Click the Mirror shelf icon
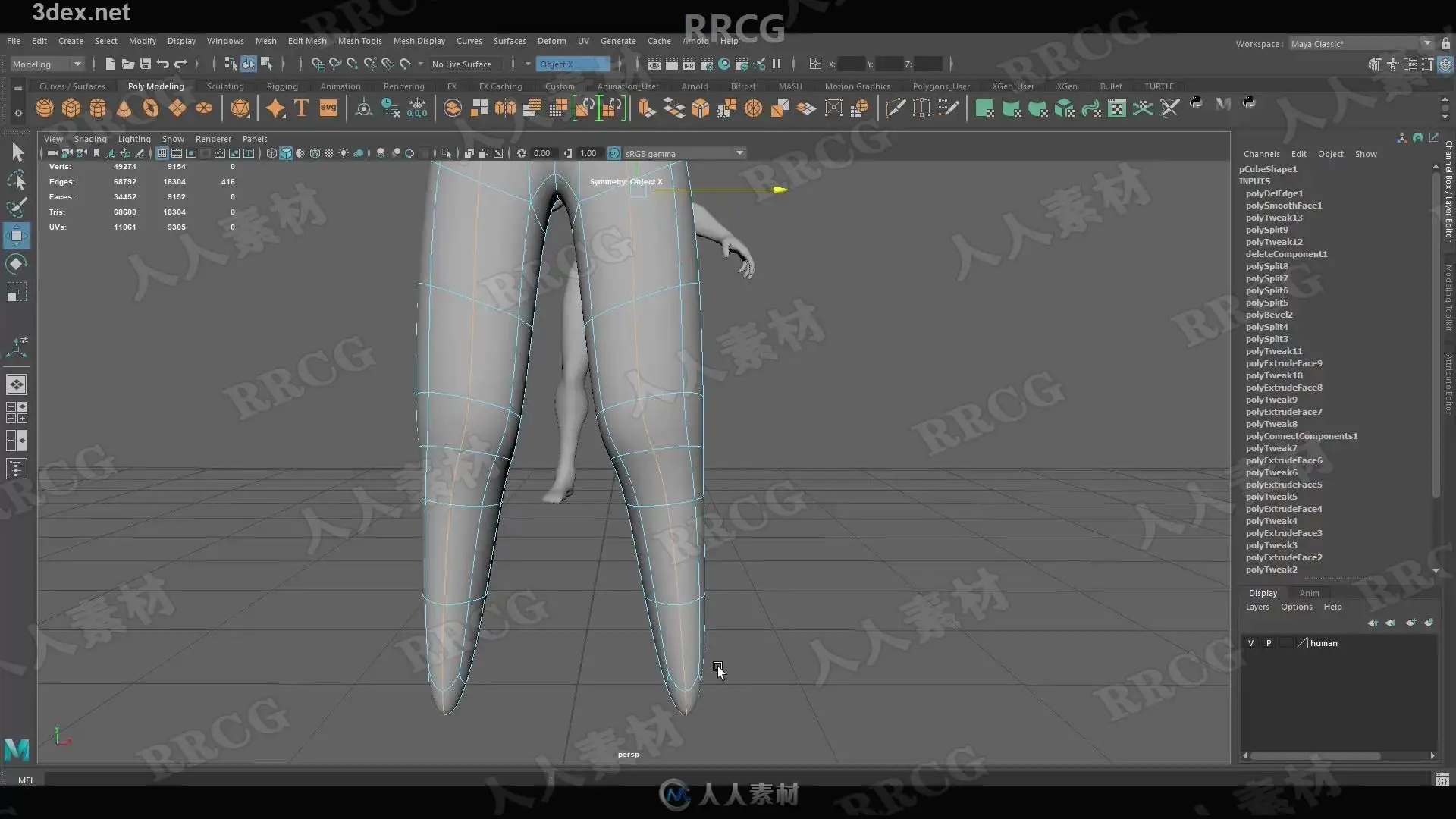 506,108
